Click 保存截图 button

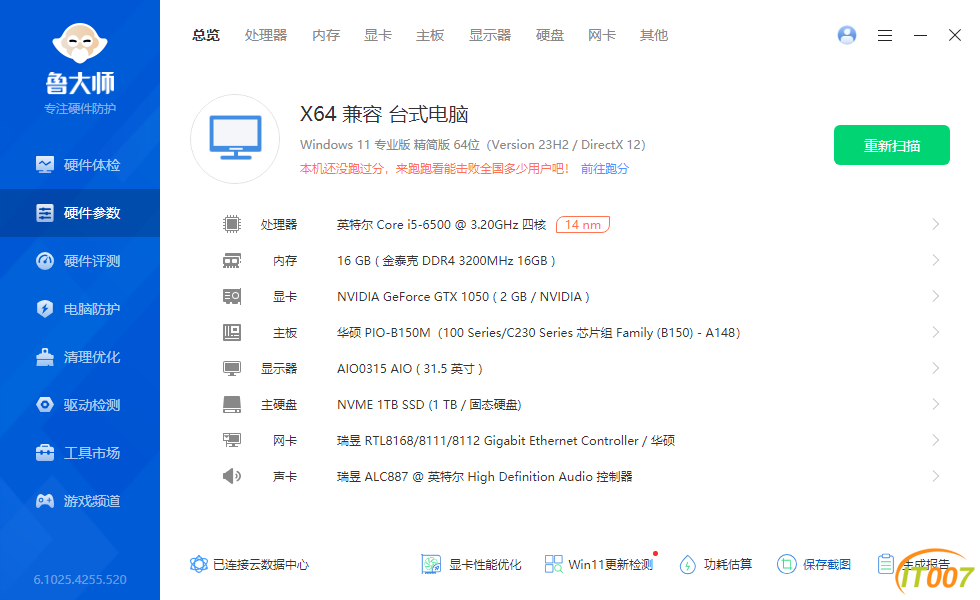point(814,564)
